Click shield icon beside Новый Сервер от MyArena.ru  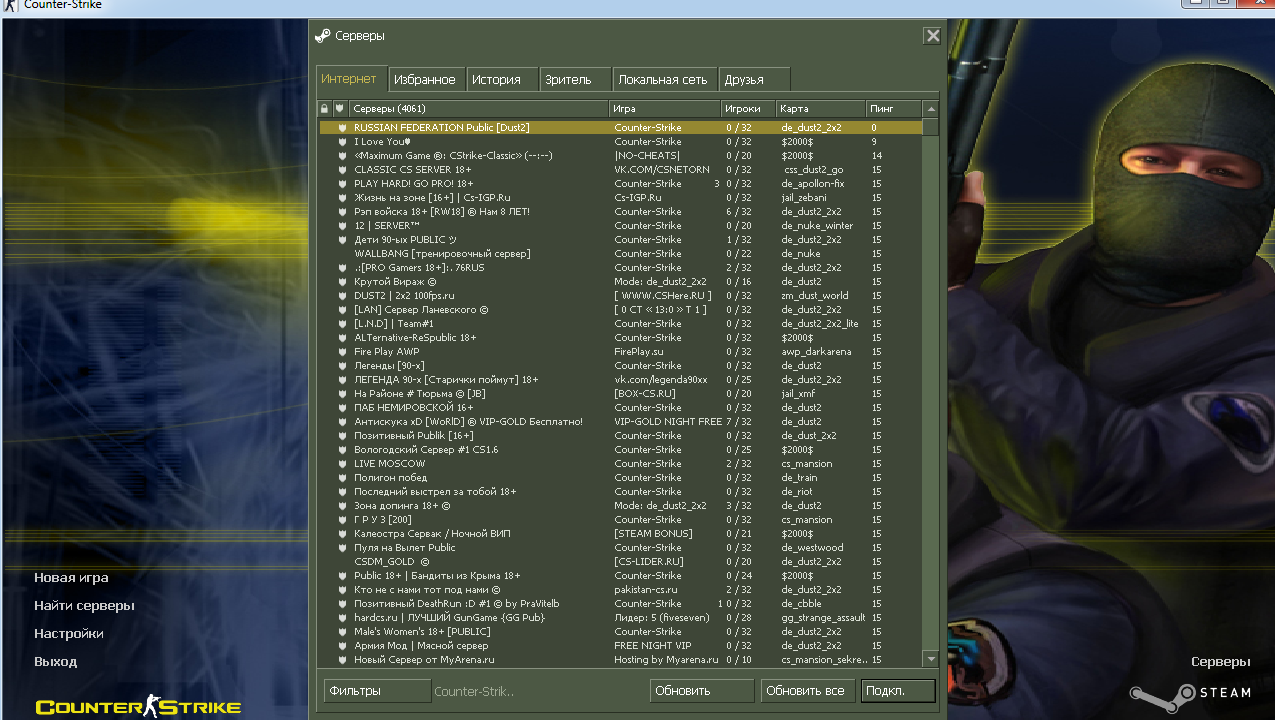pos(342,660)
